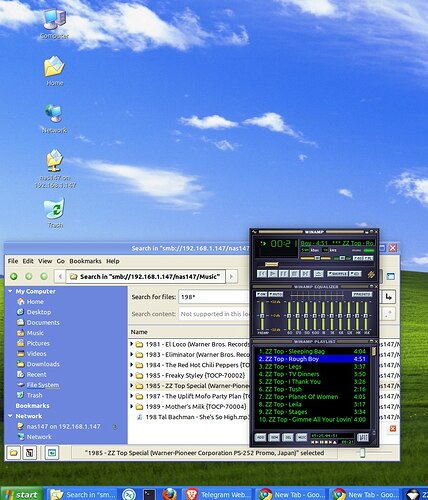Stop Winamp playback

pyautogui.click(x=294, y=274)
